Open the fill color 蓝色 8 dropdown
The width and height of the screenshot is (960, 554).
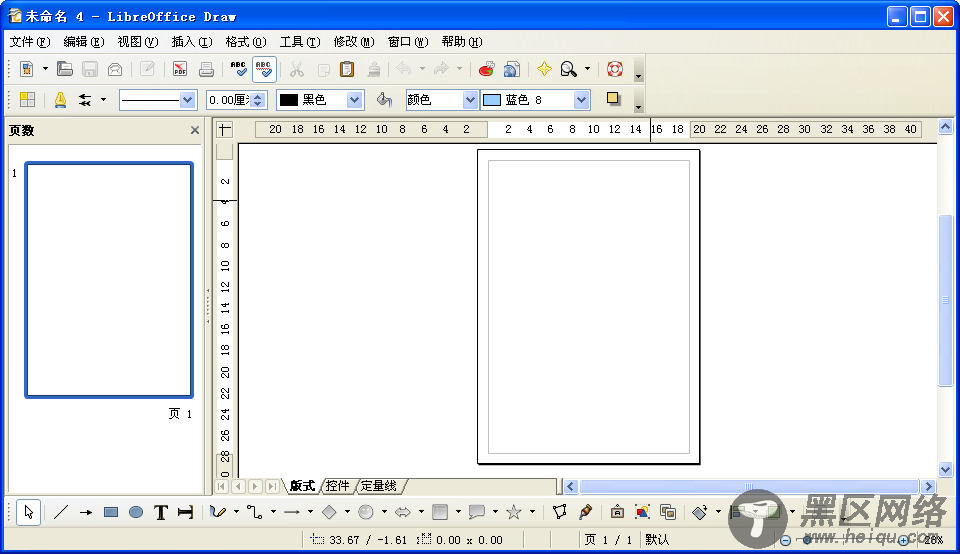point(581,100)
